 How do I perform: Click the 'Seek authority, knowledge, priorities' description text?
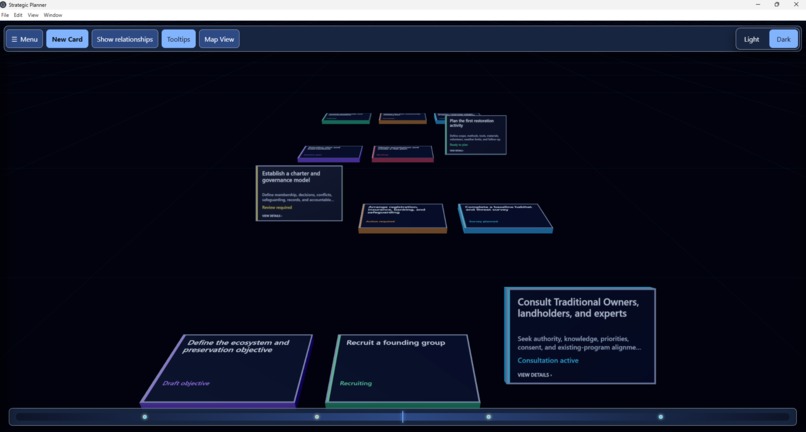[580, 343]
